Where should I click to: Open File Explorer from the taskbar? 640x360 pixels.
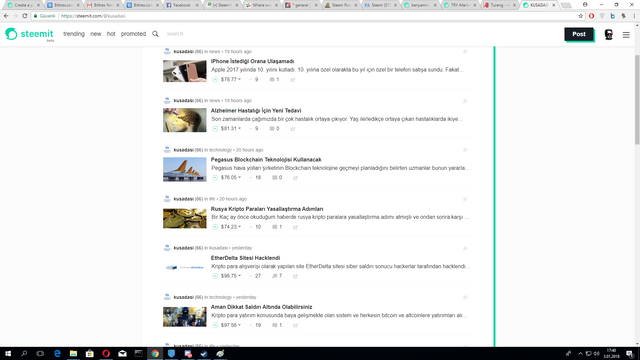point(73,353)
